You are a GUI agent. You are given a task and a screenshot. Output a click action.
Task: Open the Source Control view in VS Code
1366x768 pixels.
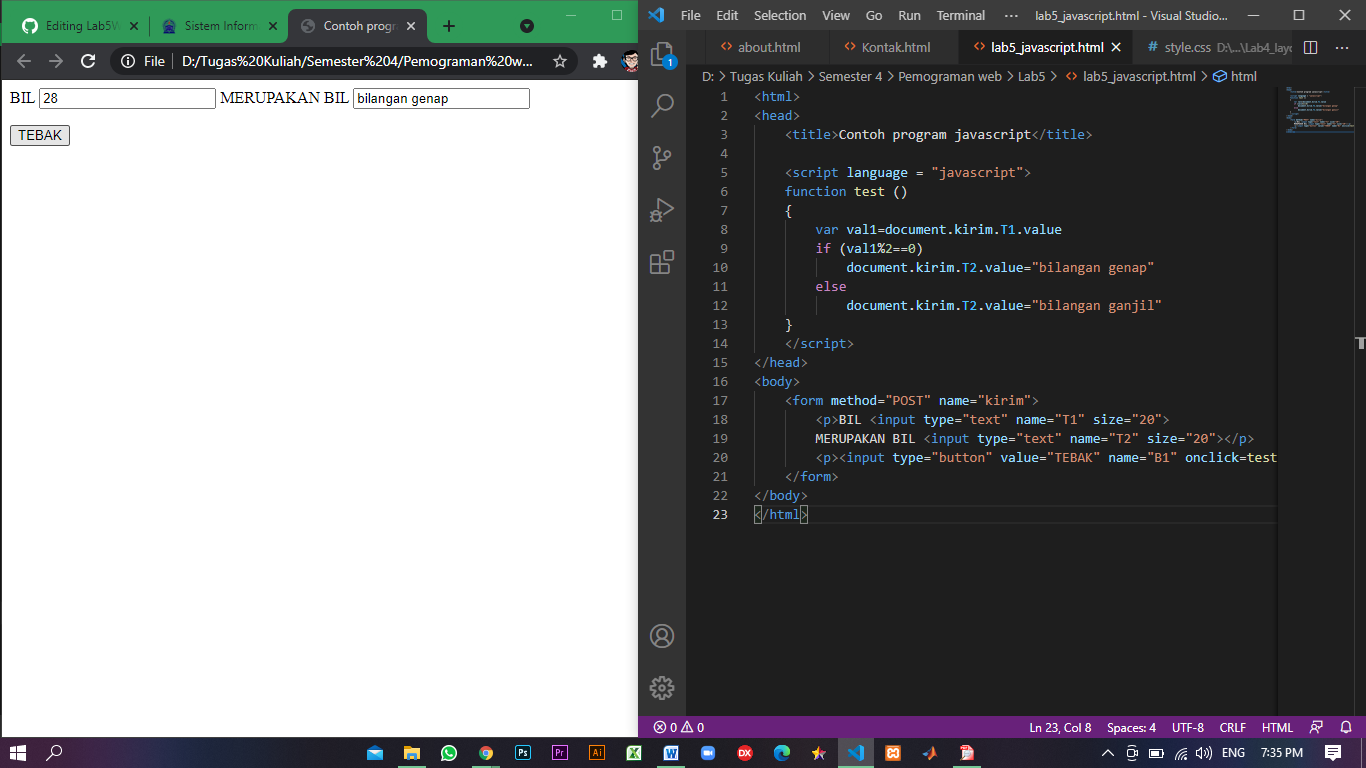pyautogui.click(x=660, y=157)
